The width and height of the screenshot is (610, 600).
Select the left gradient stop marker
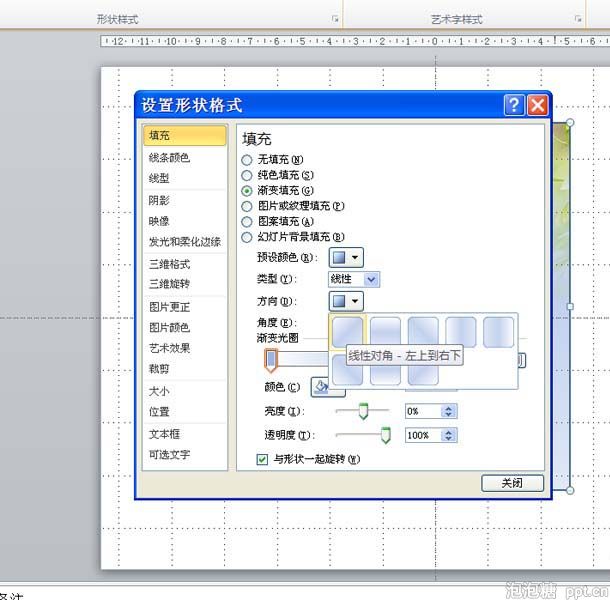pos(270,359)
